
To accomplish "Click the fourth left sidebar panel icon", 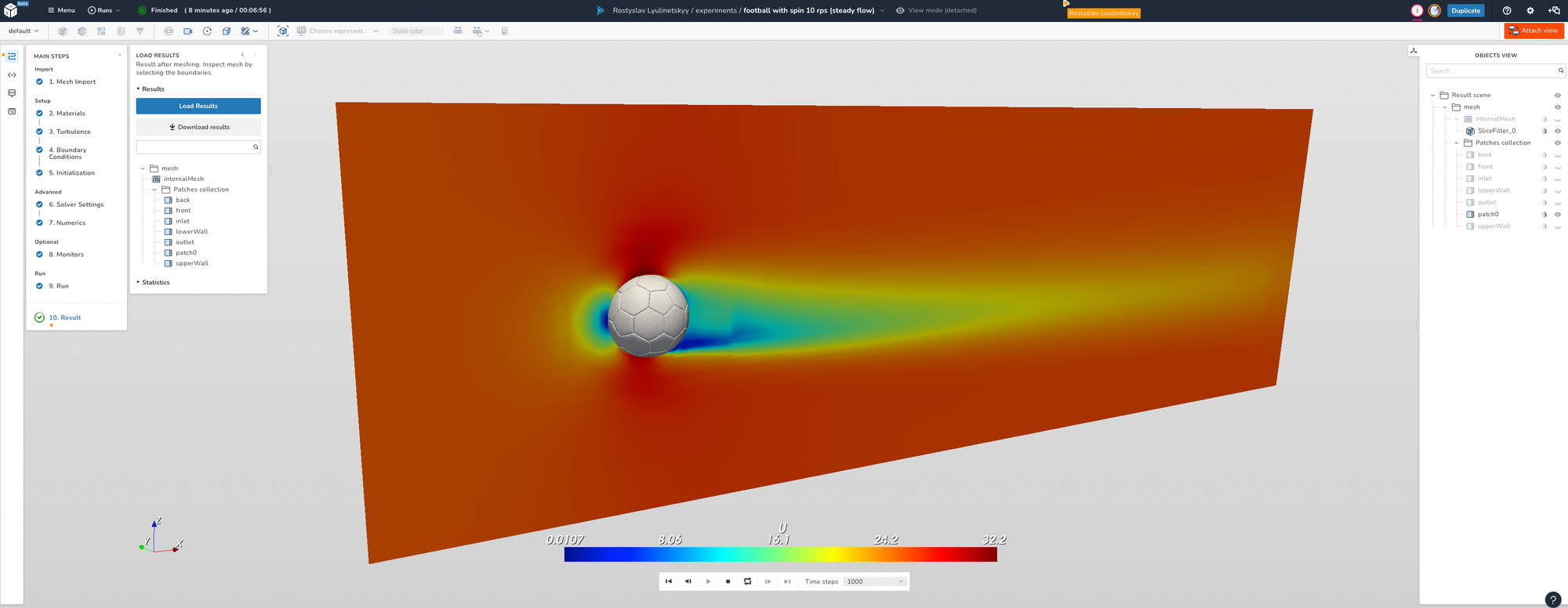I will pos(12,111).
